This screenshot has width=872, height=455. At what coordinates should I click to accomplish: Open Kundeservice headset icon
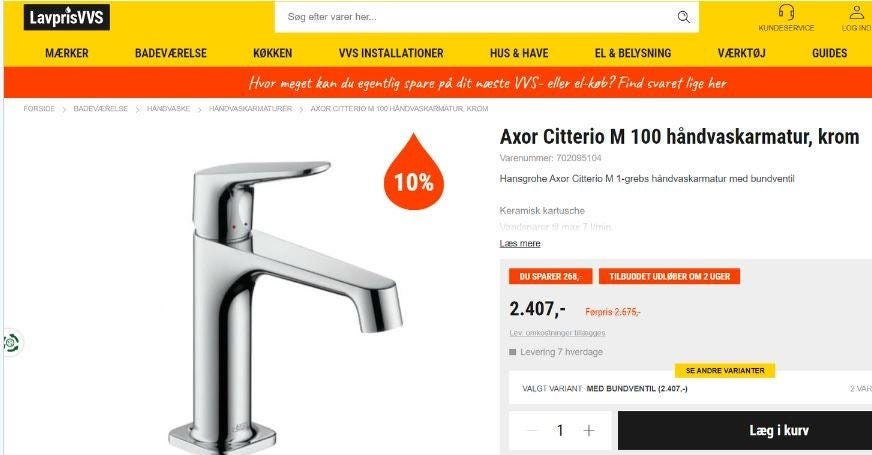tap(786, 12)
